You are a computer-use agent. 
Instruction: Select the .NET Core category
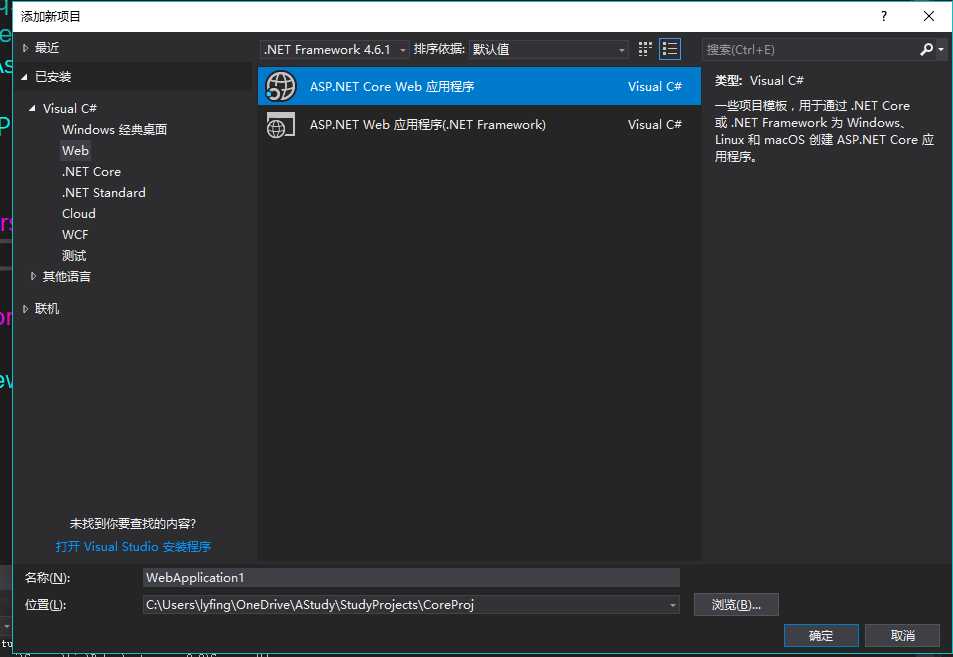click(91, 172)
